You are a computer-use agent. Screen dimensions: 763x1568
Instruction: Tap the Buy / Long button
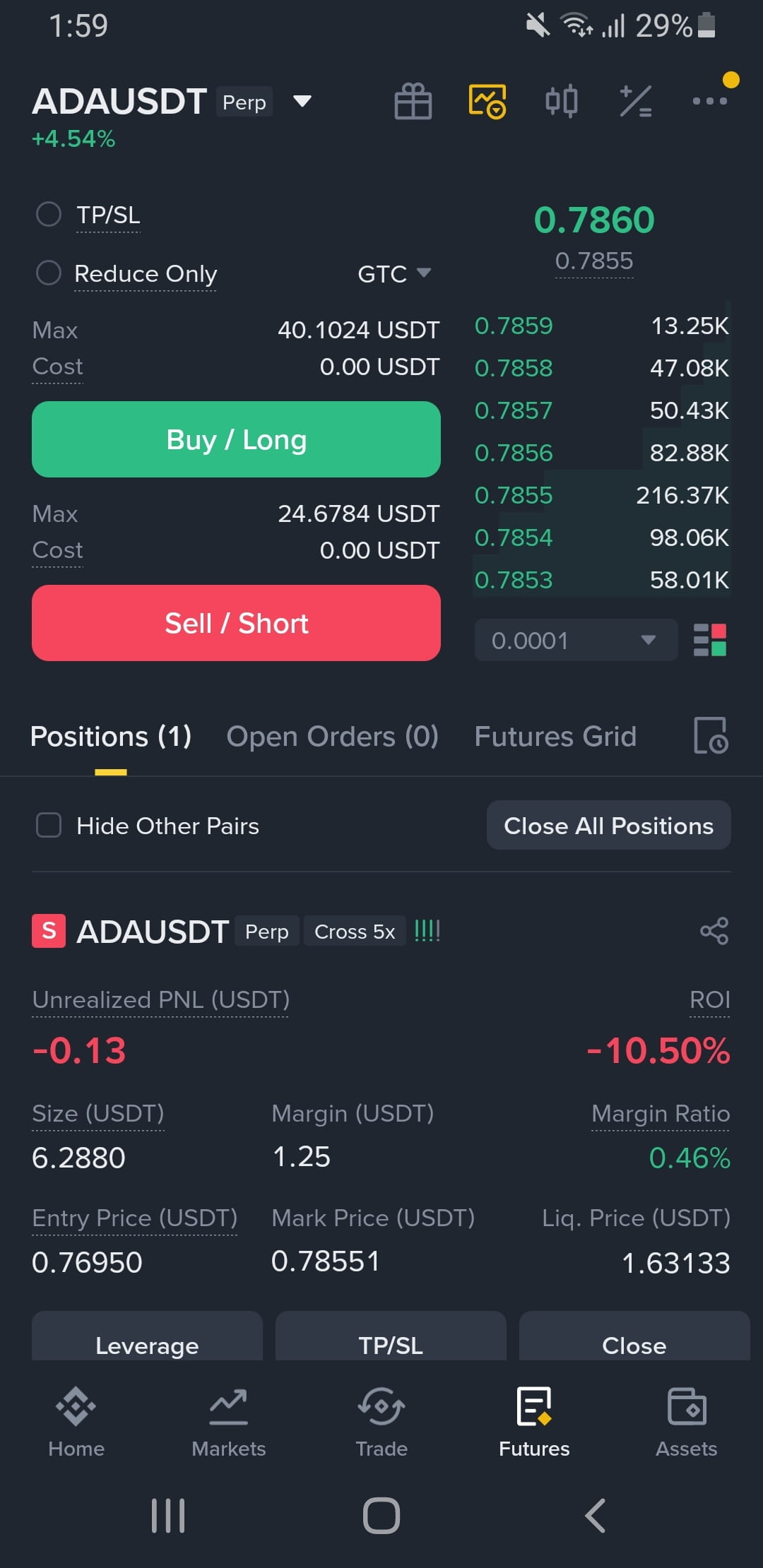pos(236,439)
